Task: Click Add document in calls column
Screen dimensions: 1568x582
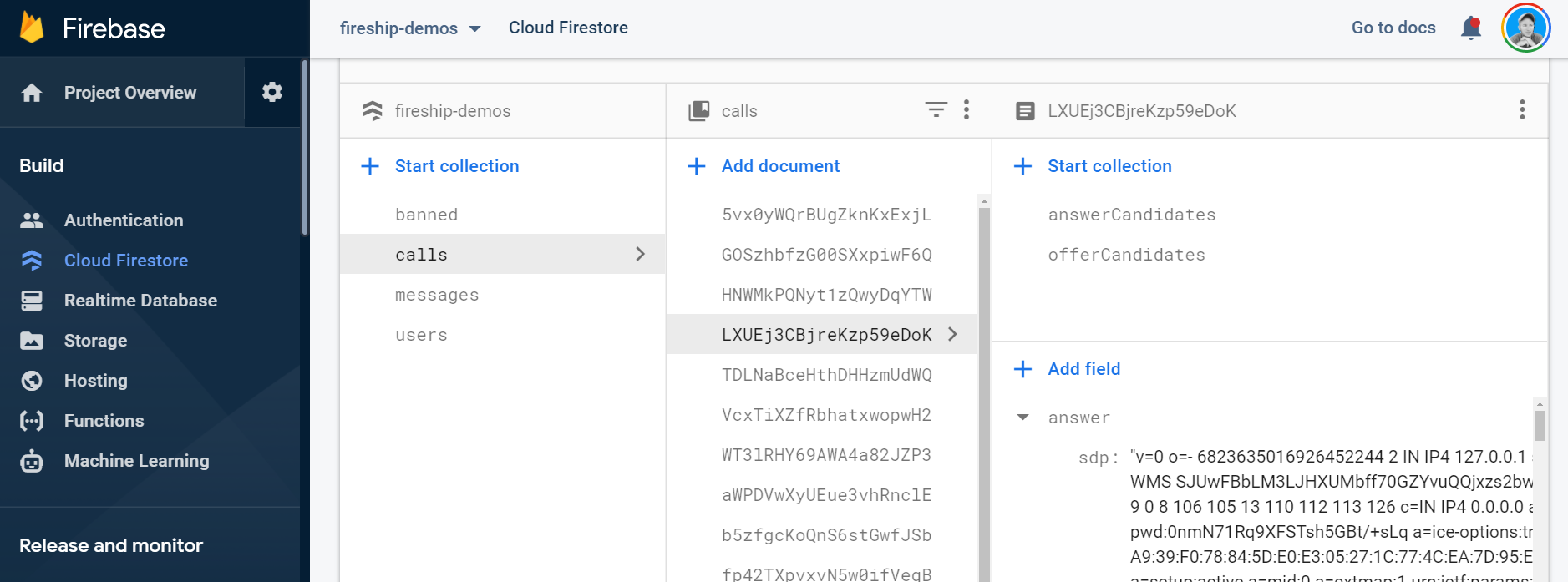Action: (x=779, y=166)
